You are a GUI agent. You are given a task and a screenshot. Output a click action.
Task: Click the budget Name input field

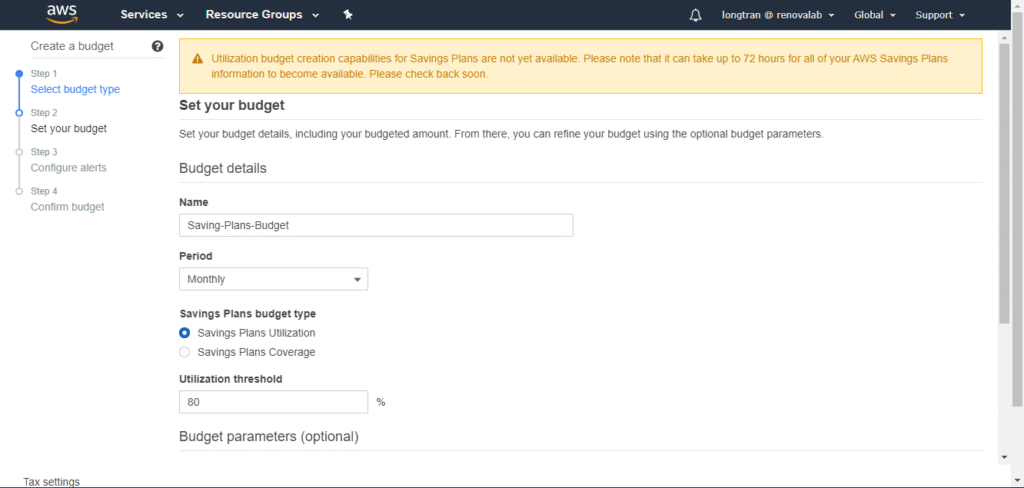click(x=376, y=225)
